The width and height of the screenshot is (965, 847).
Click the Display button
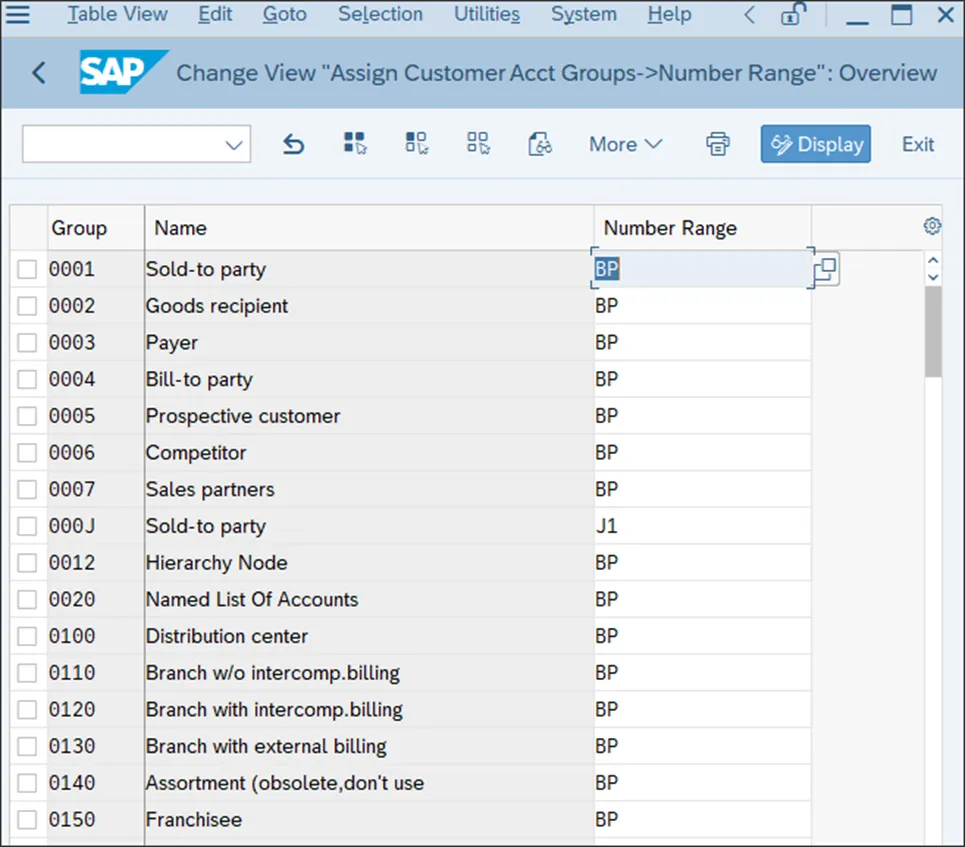815,144
